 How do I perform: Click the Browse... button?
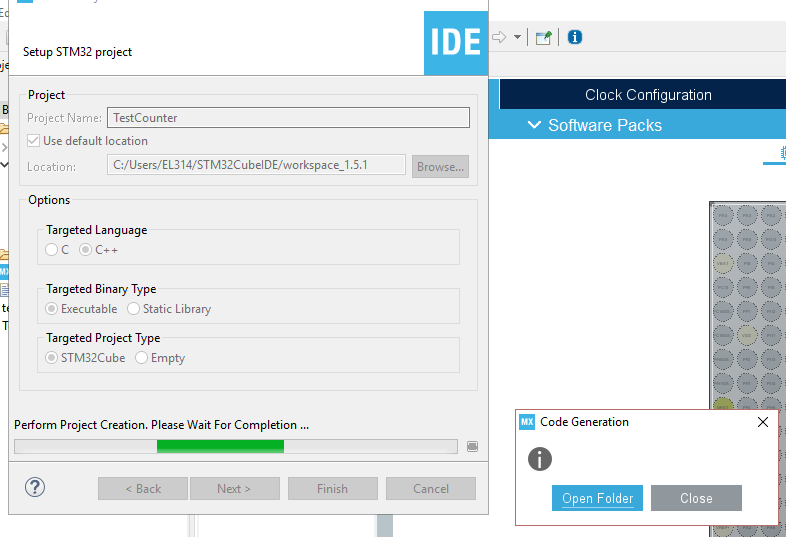(x=440, y=166)
